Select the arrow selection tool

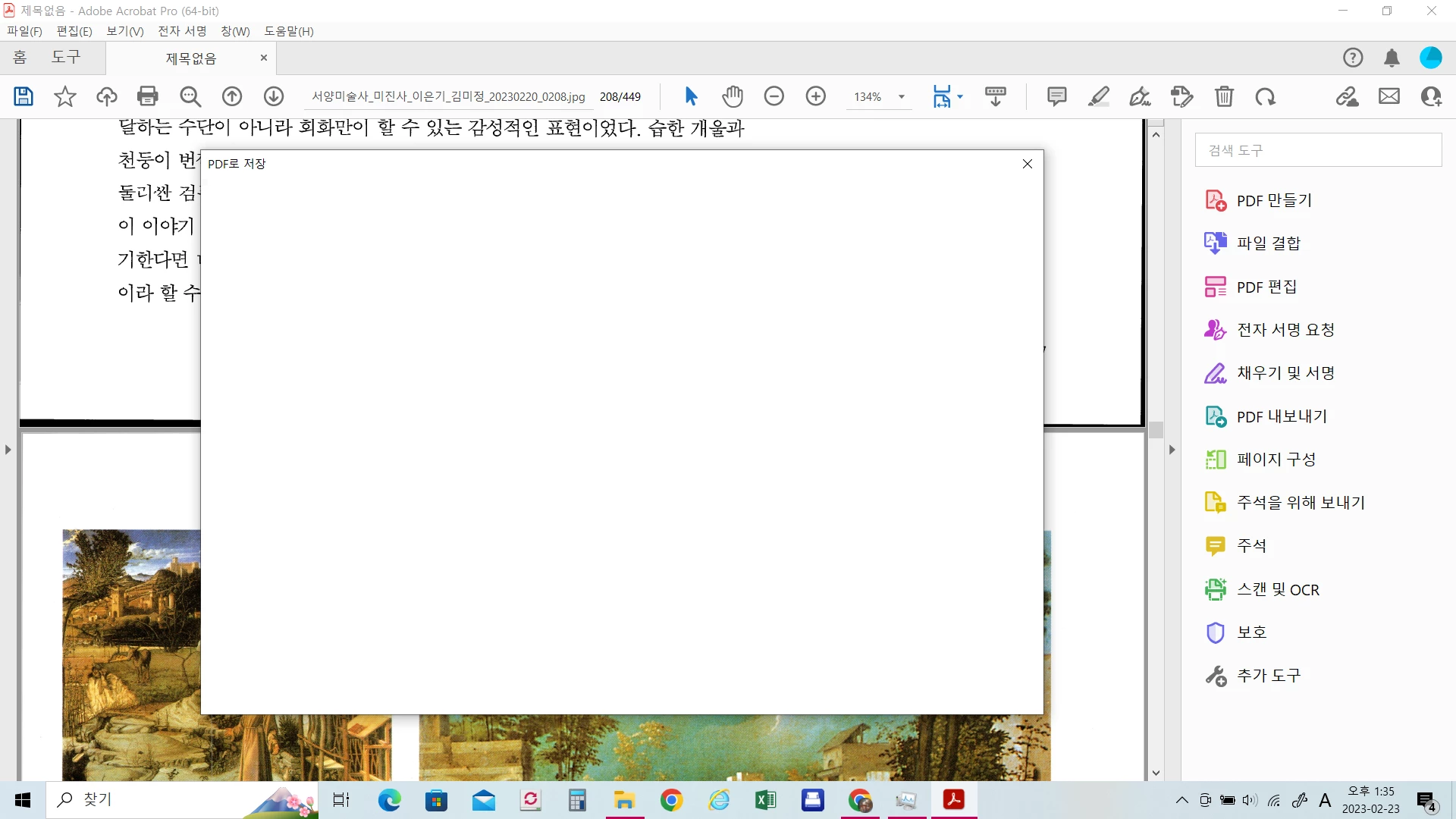(x=691, y=96)
